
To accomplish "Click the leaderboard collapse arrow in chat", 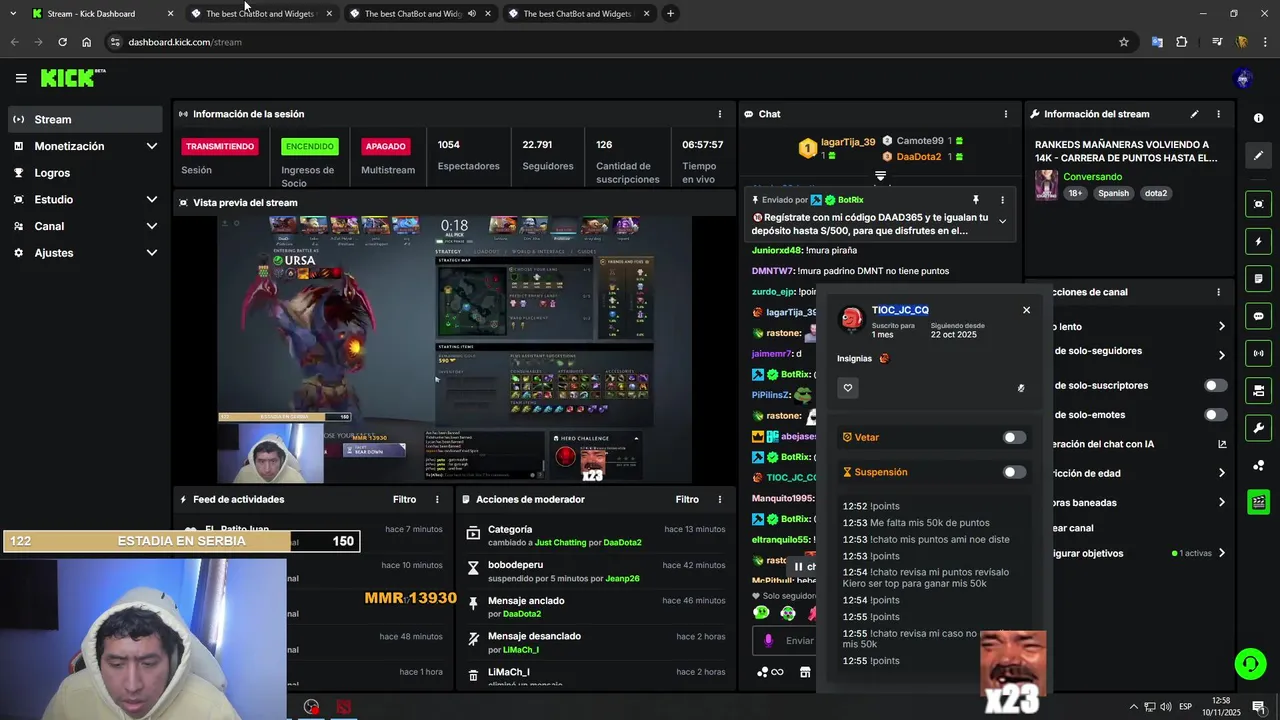I will [x=880, y=176].
